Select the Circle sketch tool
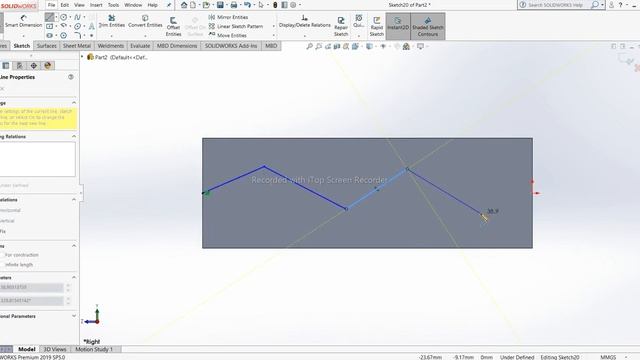The image size is (640, 360). click(64, 17)
